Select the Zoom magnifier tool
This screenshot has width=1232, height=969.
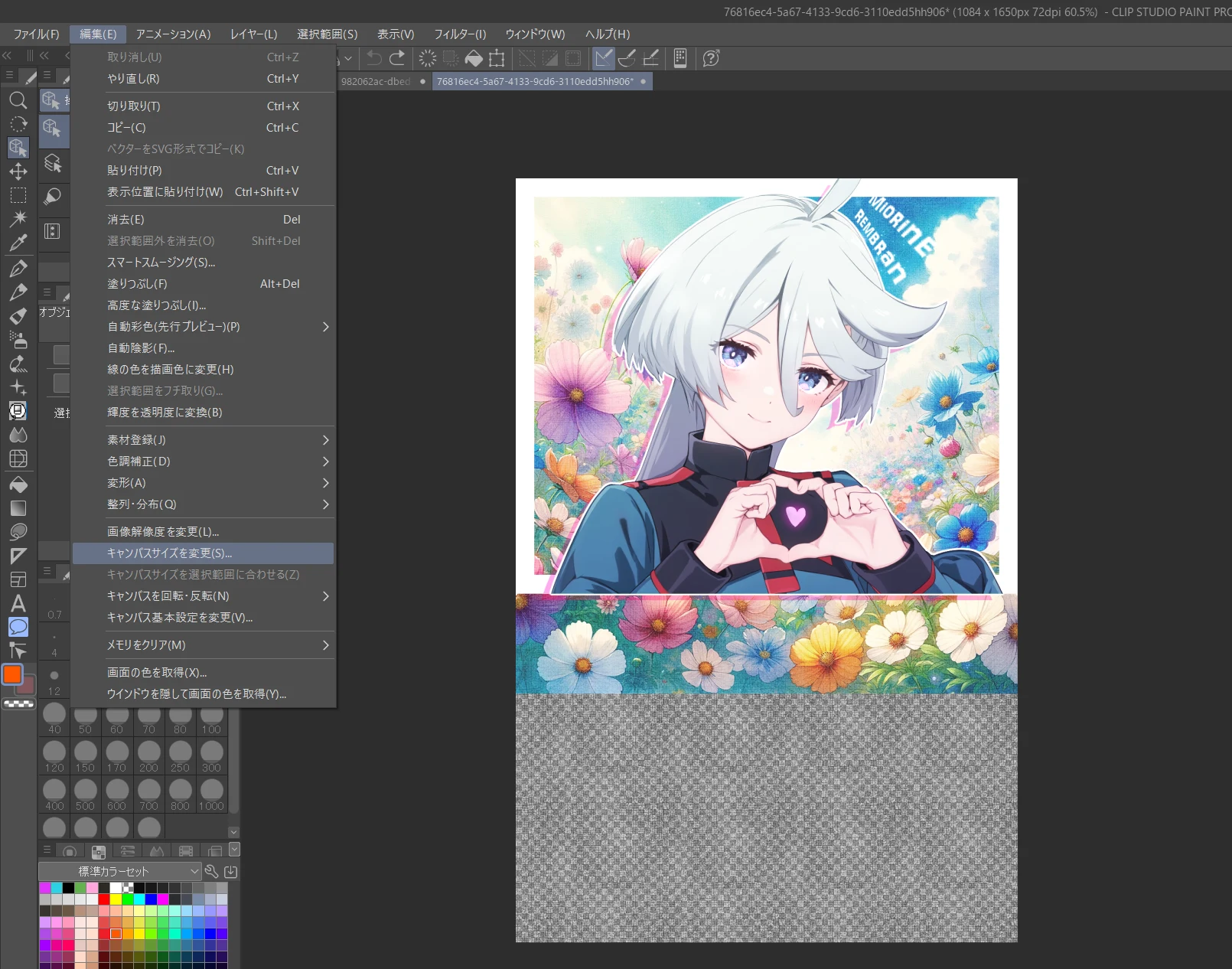tap(18, 100)
